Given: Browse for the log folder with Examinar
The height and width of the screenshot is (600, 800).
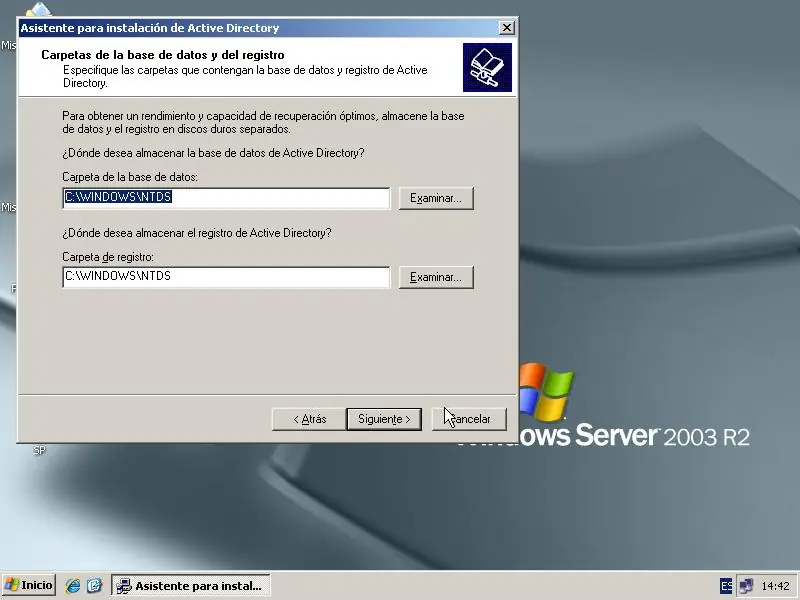Looking at the screenshot, I should click(x=436, y=277).
